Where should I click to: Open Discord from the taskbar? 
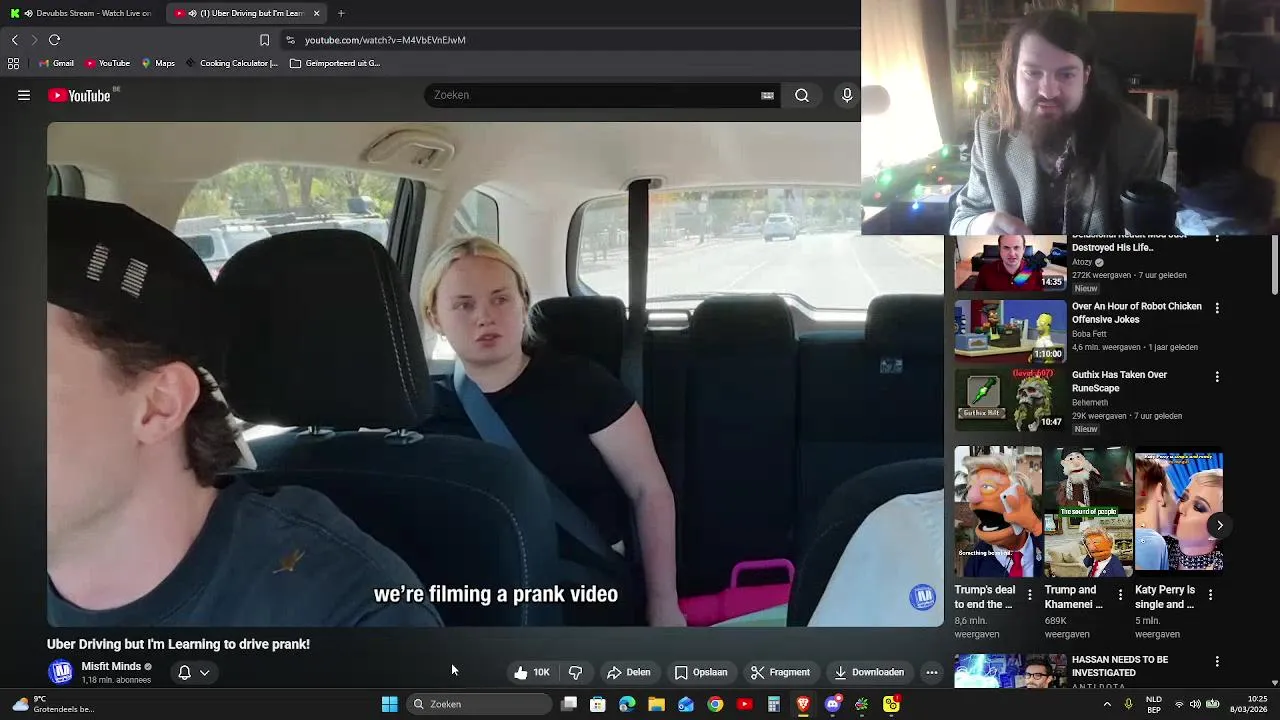click(832, 704)
